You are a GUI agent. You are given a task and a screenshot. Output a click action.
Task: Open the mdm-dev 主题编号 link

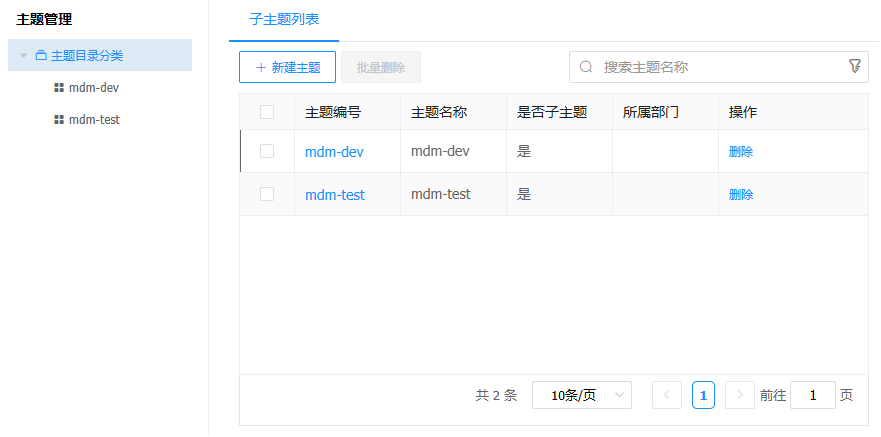tap(334, 152)
